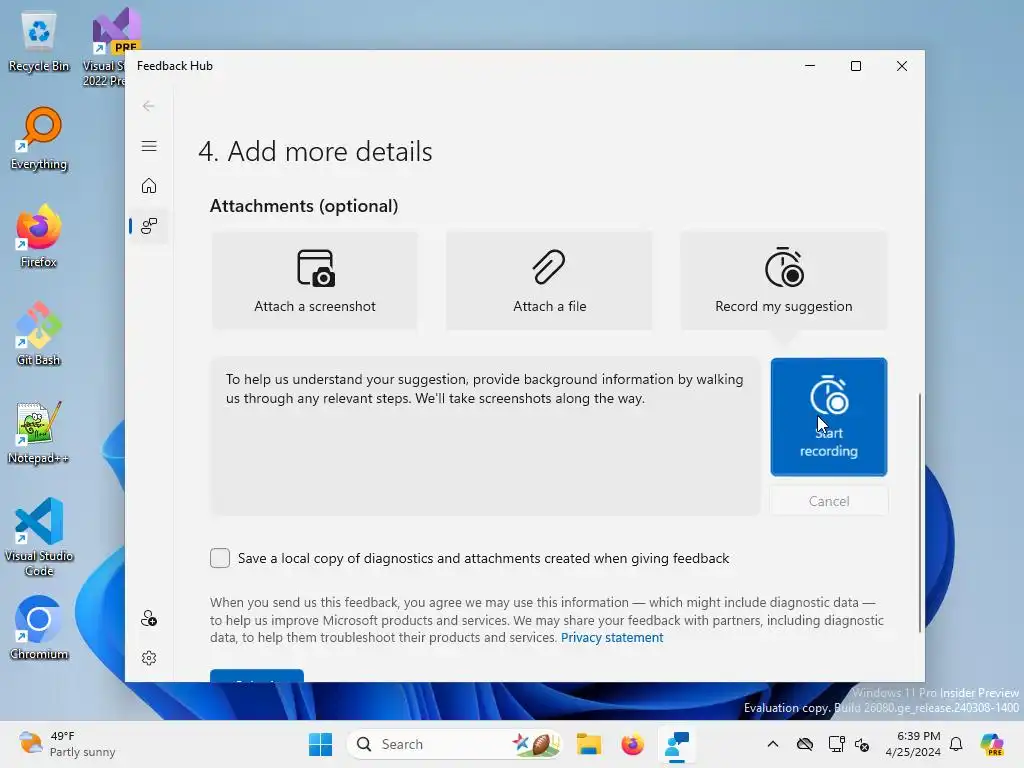This screenshot has width=1024, height=768.
Task: Go back using the back arrow
Action: [149, 106]
